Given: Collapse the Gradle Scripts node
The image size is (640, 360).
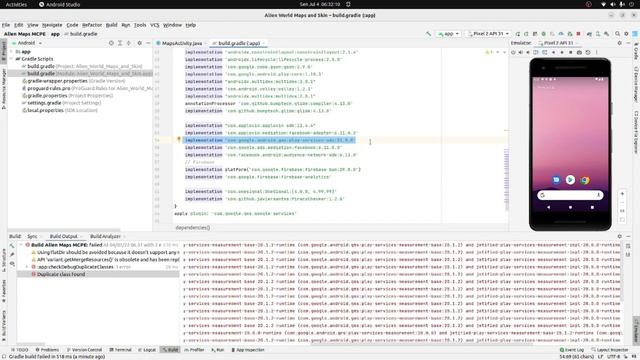Looking at the screenshot, I should (x=12, y=59).
